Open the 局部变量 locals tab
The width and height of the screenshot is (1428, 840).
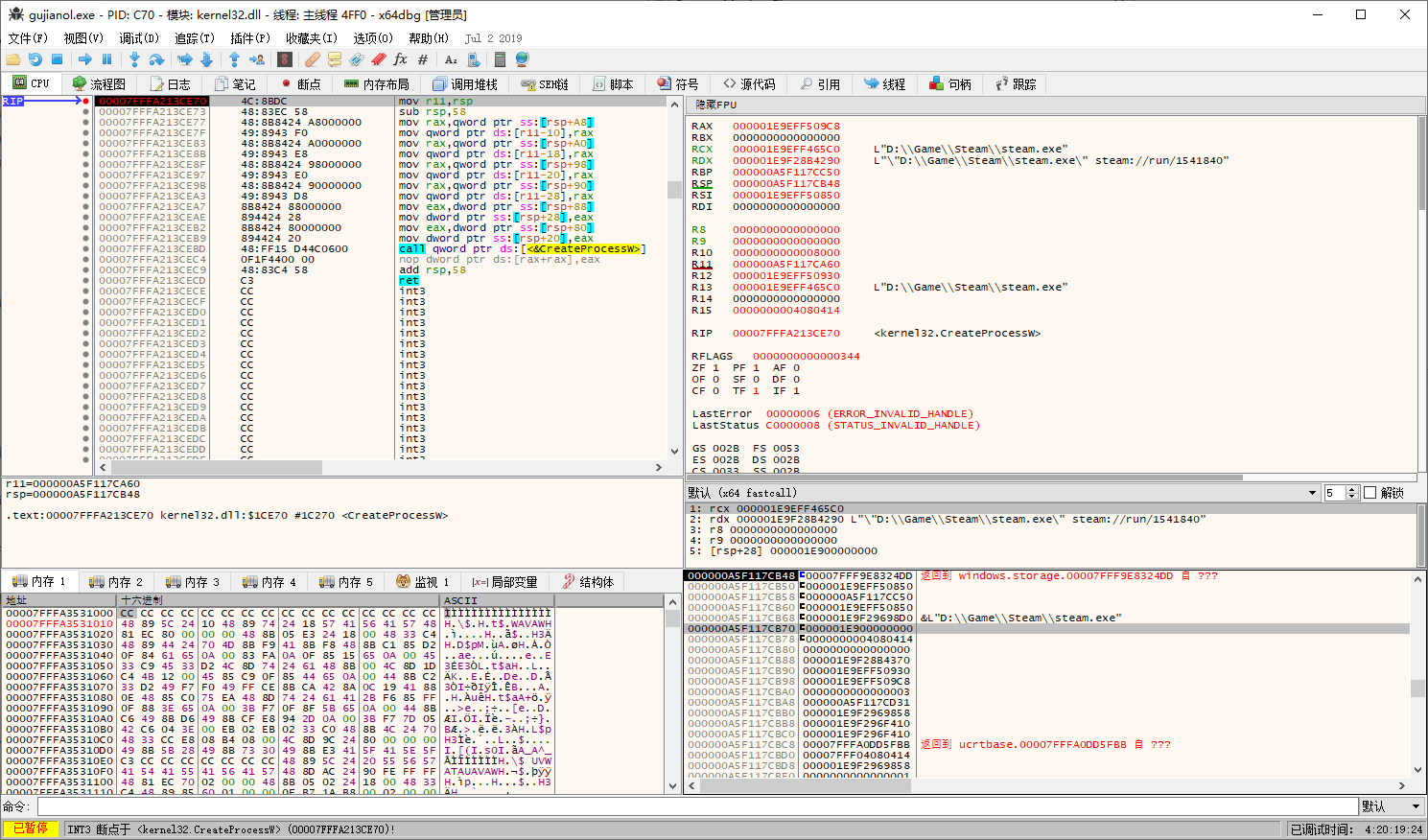click(505, 581)
